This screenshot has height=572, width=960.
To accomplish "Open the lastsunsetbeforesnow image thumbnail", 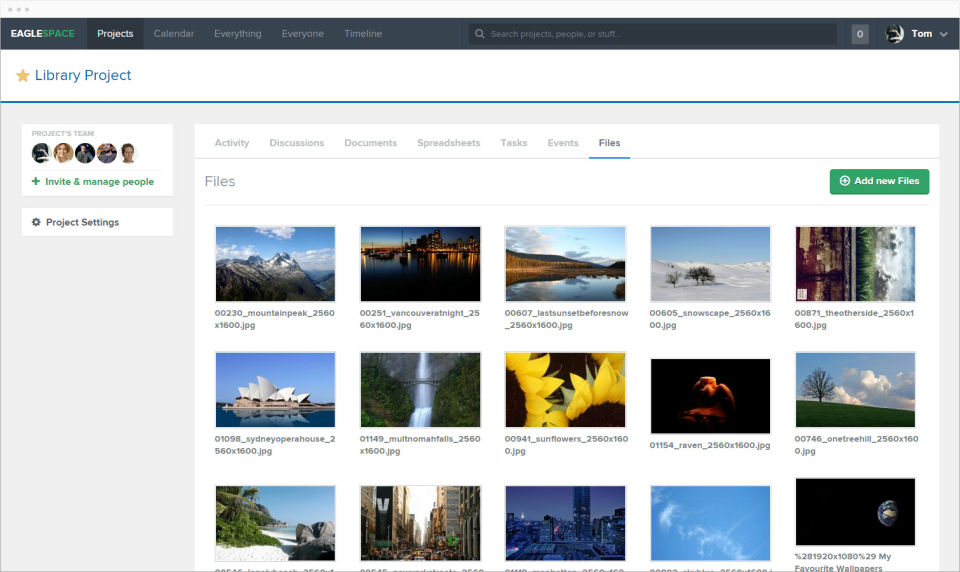I will 566,264.
